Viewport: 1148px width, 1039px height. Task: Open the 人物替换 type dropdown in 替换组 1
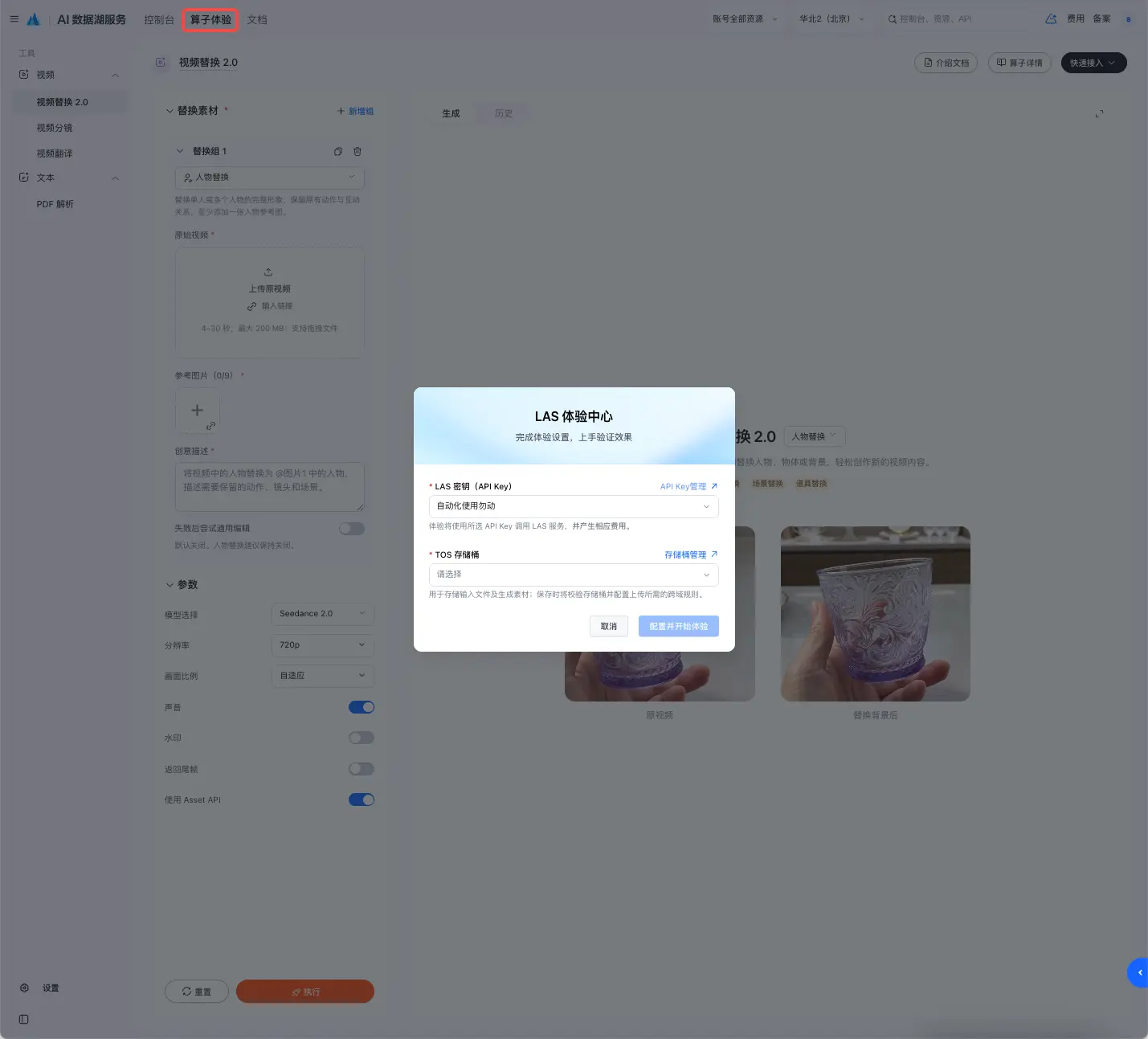(x=270, y=178)
